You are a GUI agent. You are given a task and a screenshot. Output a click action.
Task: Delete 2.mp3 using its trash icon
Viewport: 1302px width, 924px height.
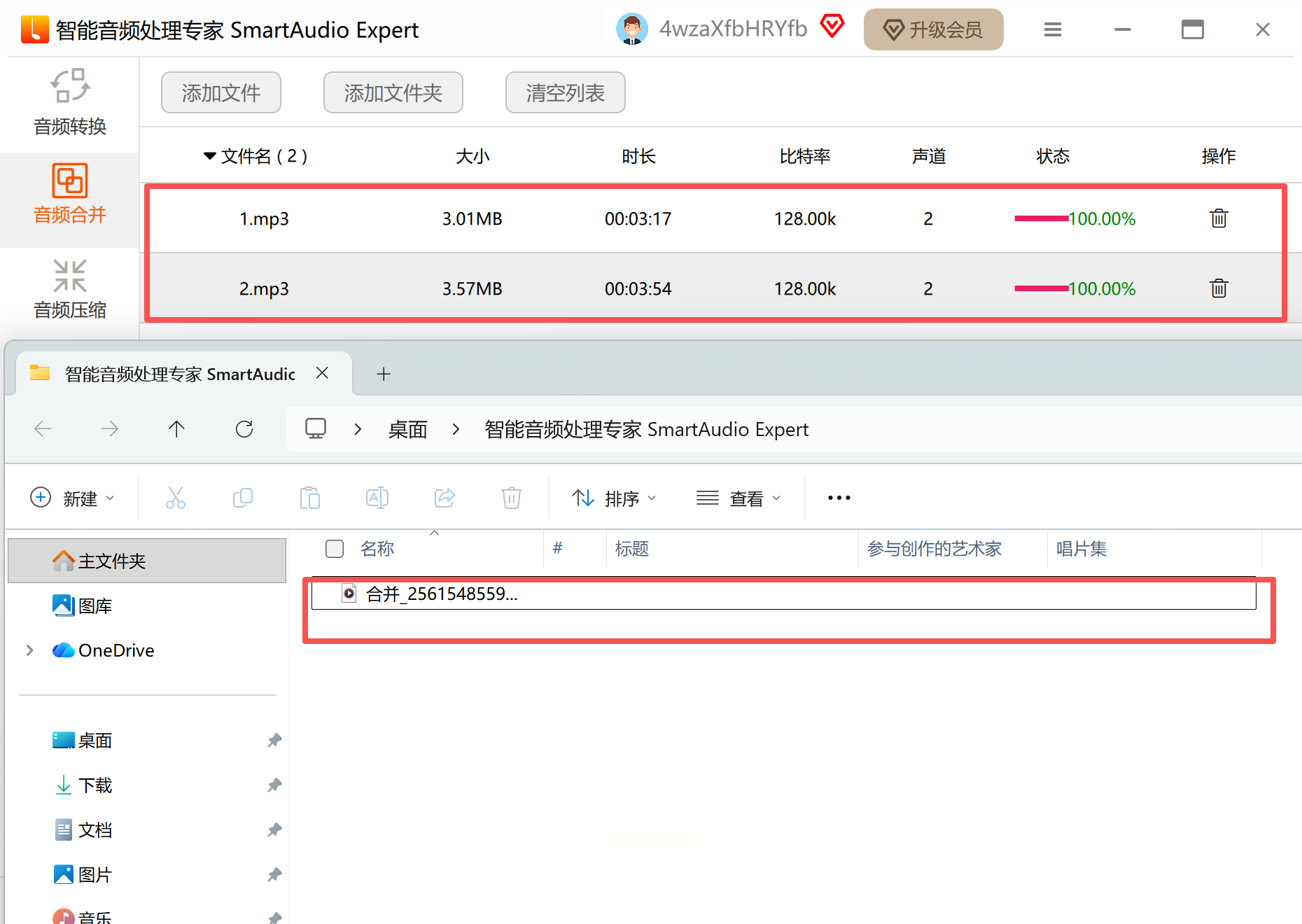pos(1218,288)
